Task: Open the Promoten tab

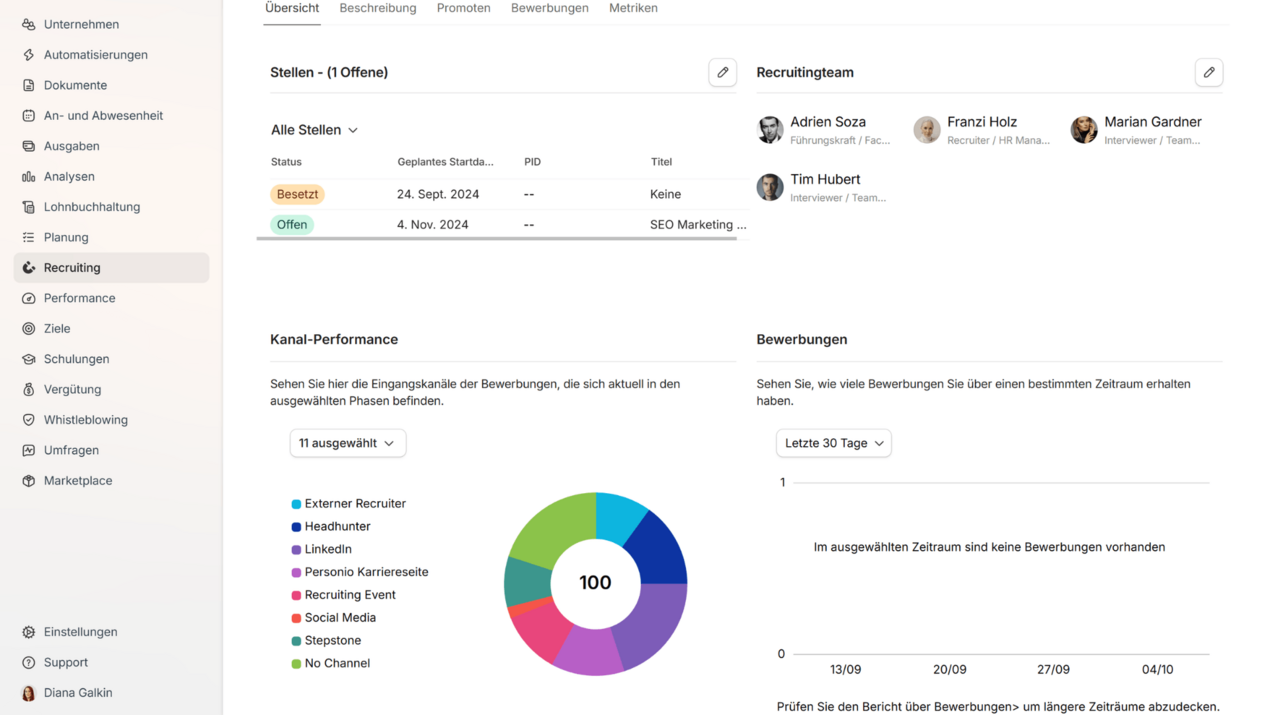Action: 464,8
